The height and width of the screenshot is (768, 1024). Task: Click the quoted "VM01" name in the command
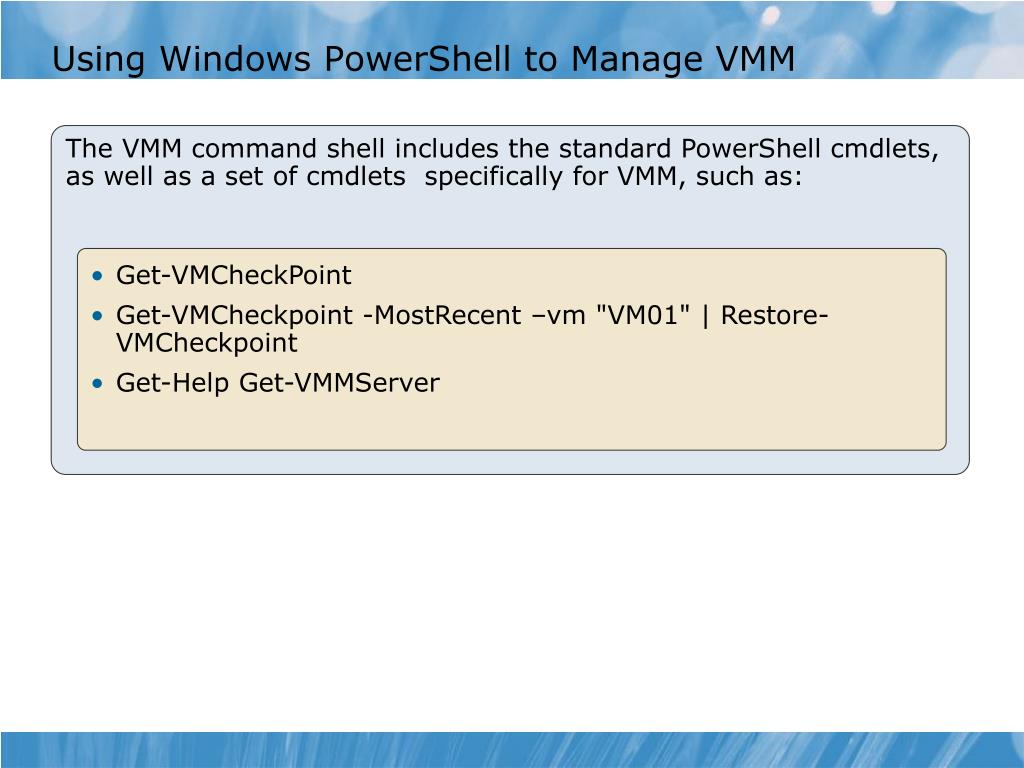[x=643, y=315]
